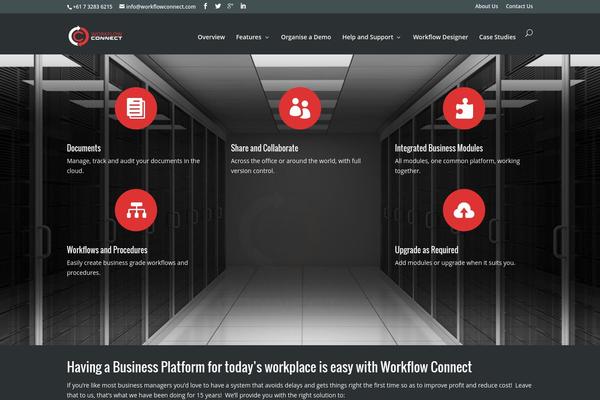Expand the Features dropdown arrow

(267, 38)
